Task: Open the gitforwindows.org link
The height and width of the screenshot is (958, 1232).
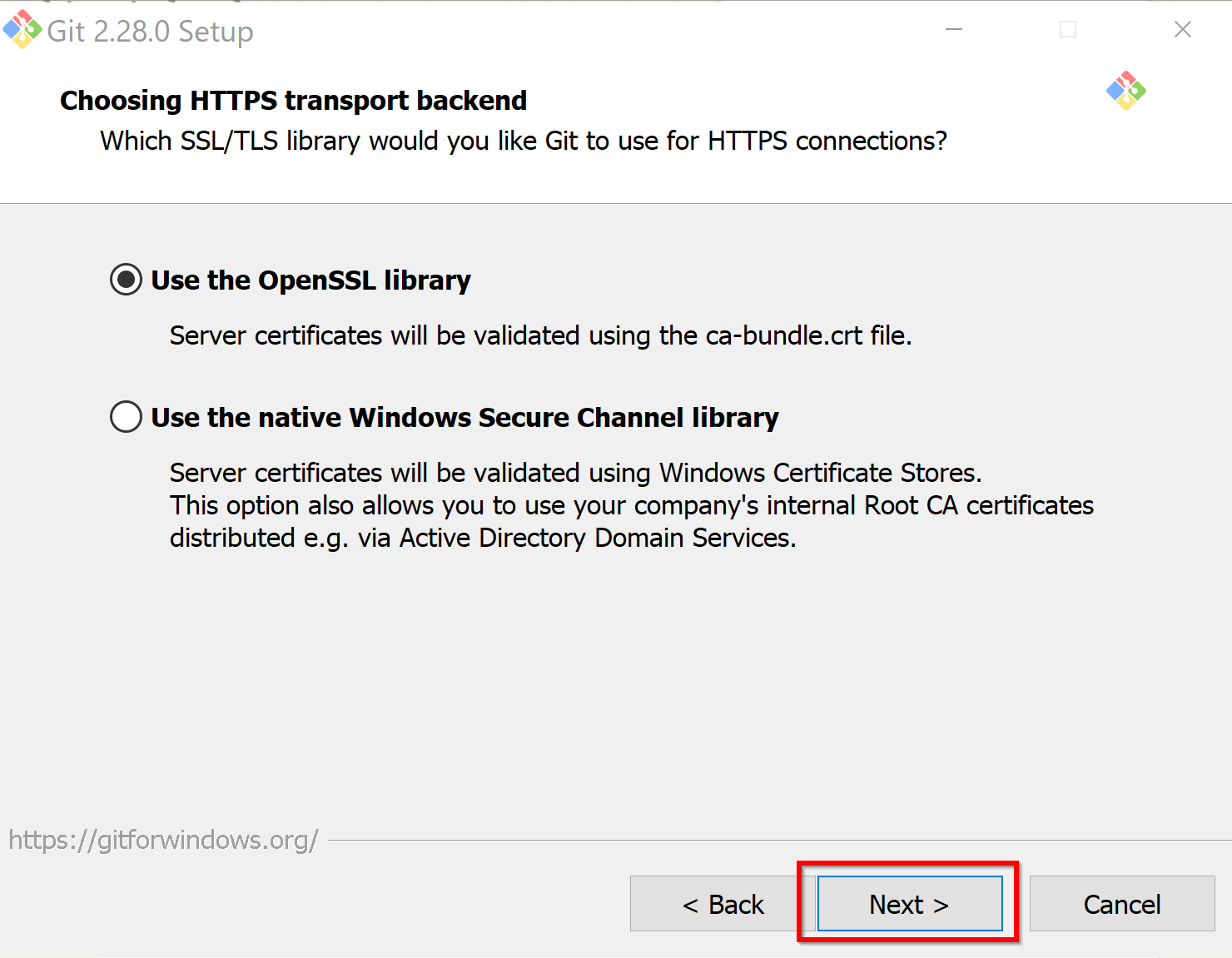Action: [163, 840]
